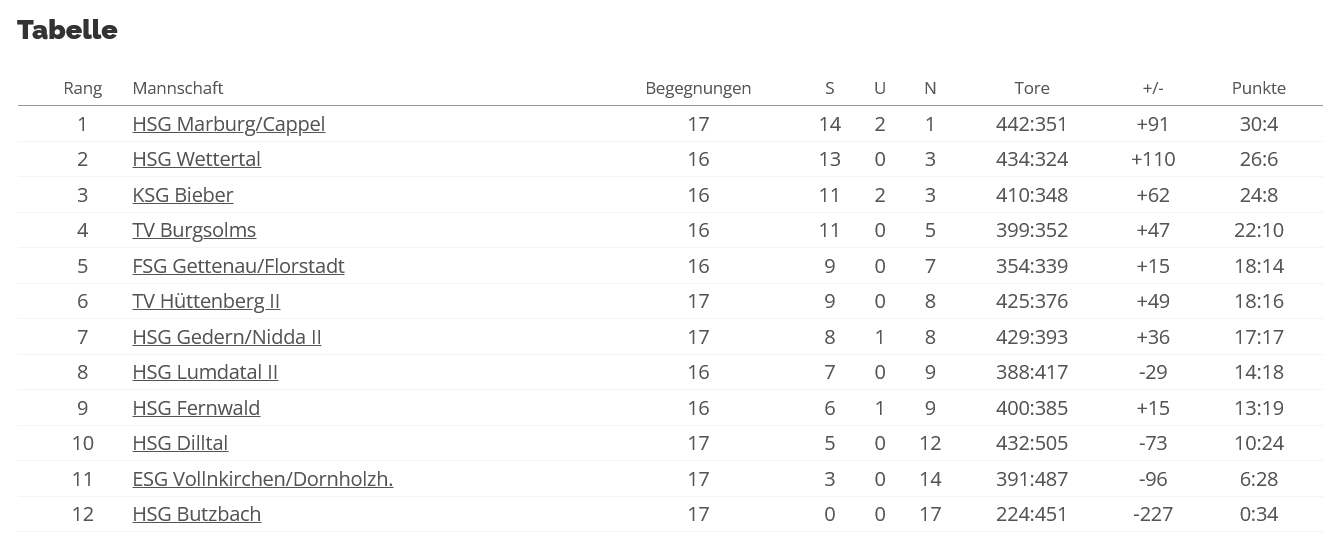Open TV Burgsolms team details
Viewport: 1338px width, 559px height.
[194, 230]
